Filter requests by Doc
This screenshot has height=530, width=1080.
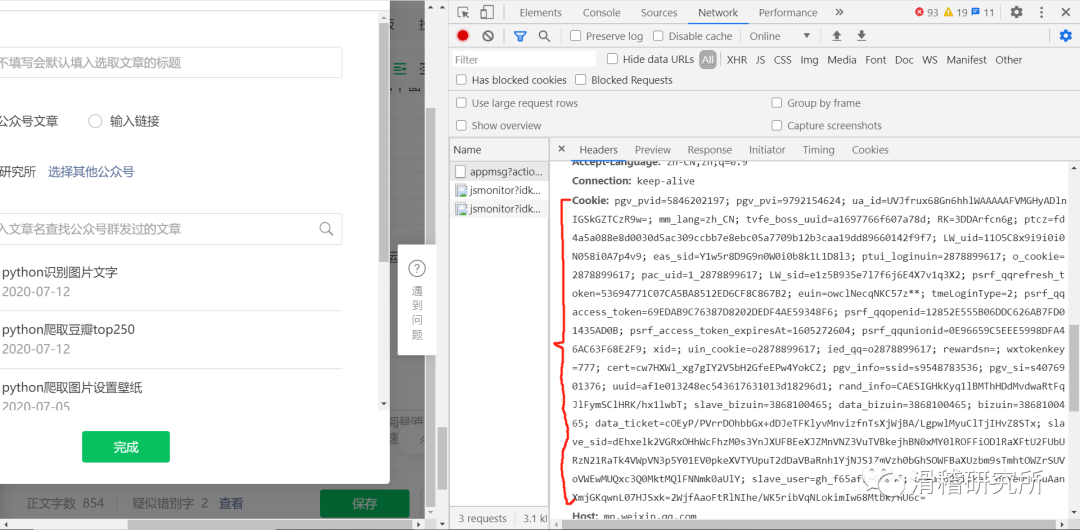click(904, 60)
